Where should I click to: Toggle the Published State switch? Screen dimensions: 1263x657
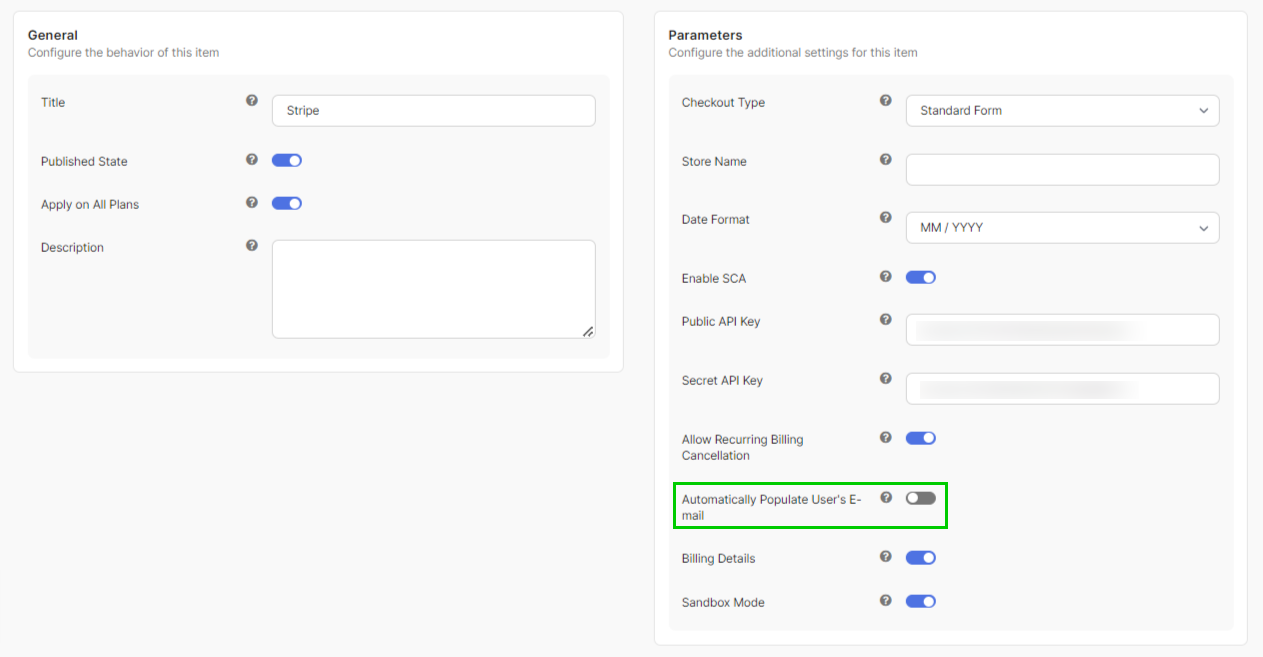point(287,160)
